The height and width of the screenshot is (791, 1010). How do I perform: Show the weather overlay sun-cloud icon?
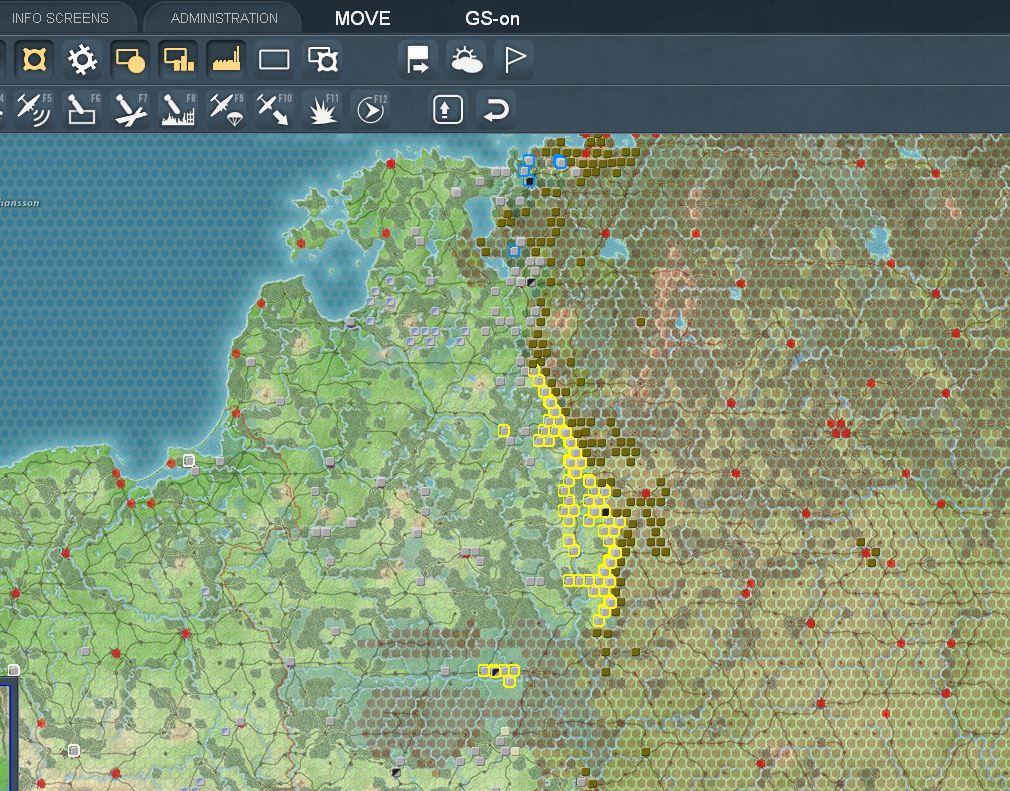[466, 60]
